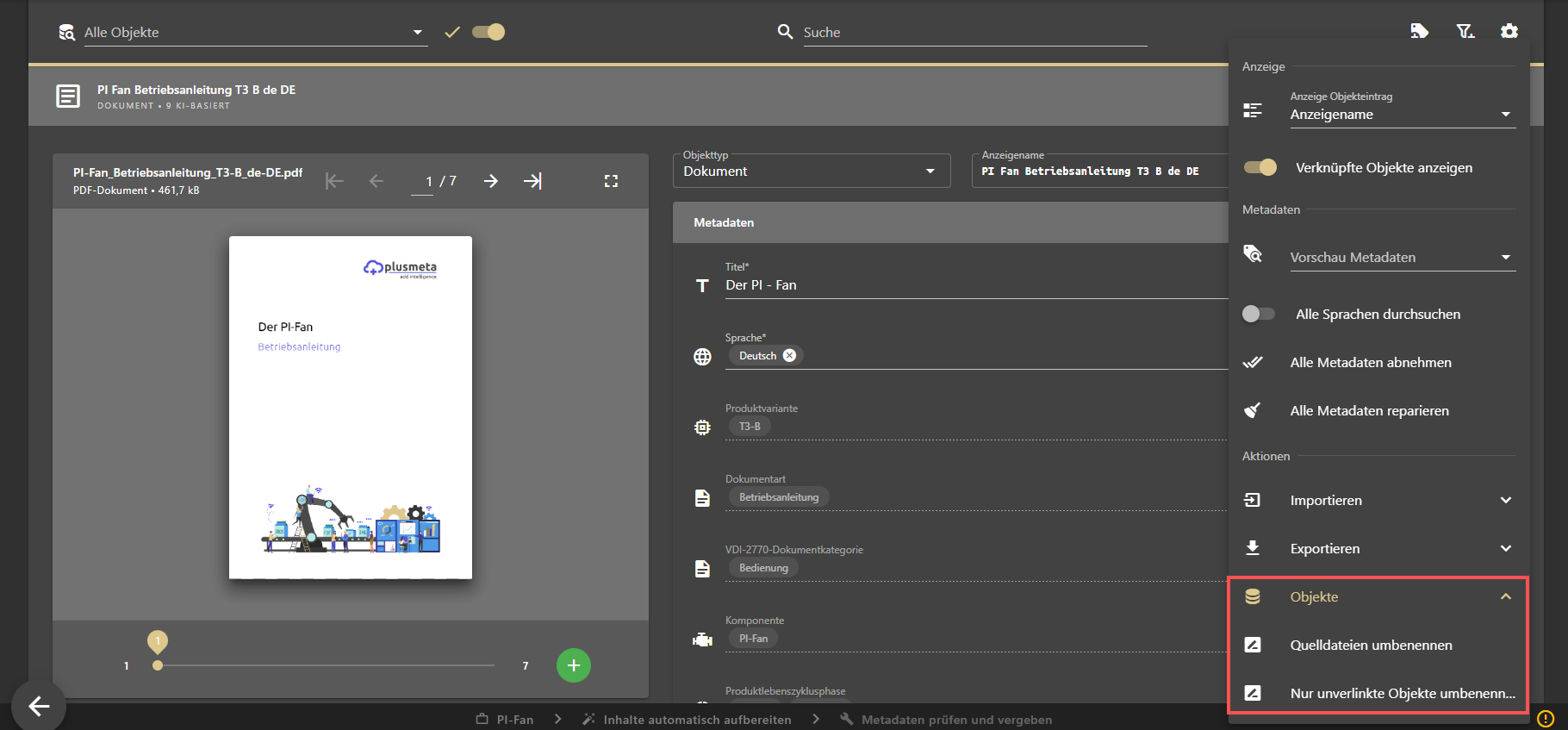Select Quelldateien umbenennen
Image resolution: width=1568 pixels, height=730 pixels.
1378,645
